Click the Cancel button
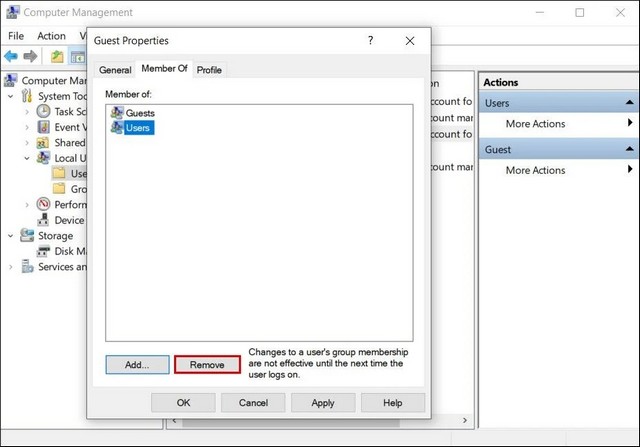This screenshot has width=640, height=447. (x=253, y=403)
